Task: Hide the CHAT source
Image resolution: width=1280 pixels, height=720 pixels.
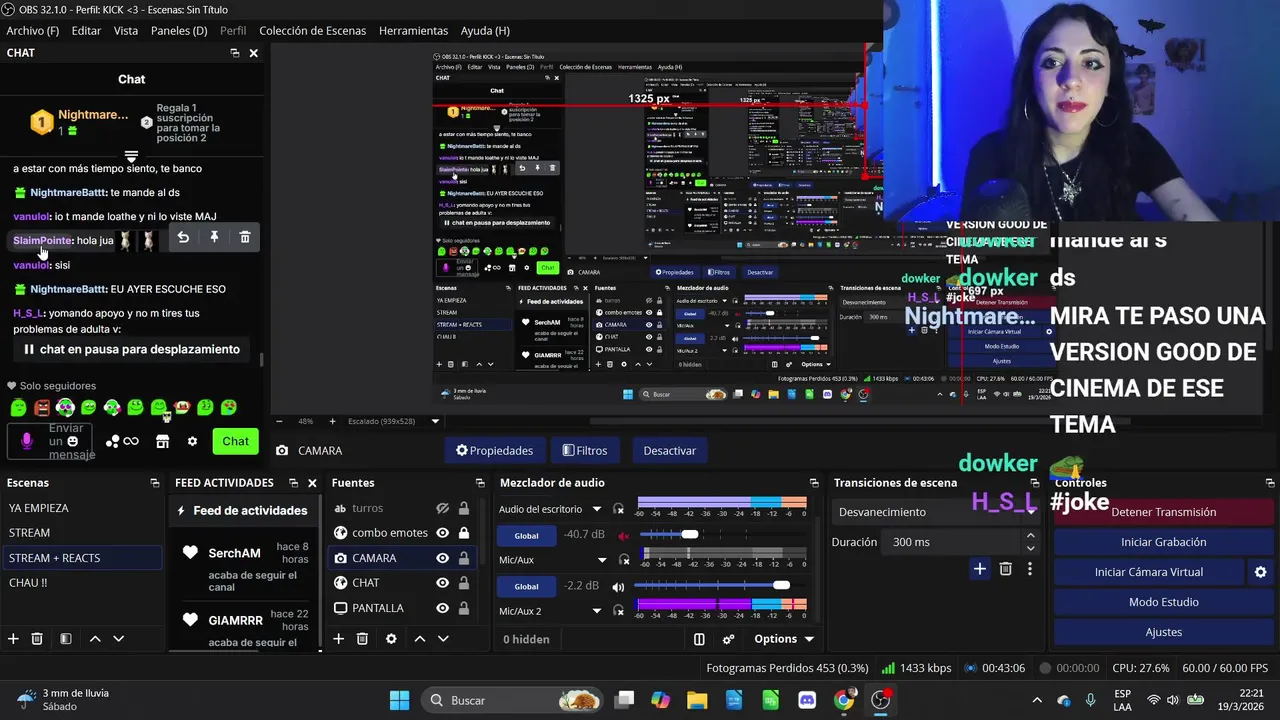Action: point(443,583)
